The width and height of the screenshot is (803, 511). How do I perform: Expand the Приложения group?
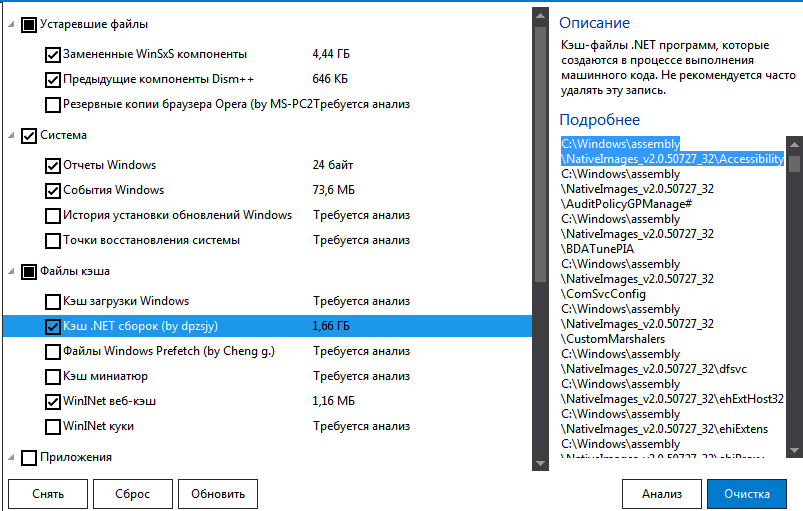click(x=11, y=458)
